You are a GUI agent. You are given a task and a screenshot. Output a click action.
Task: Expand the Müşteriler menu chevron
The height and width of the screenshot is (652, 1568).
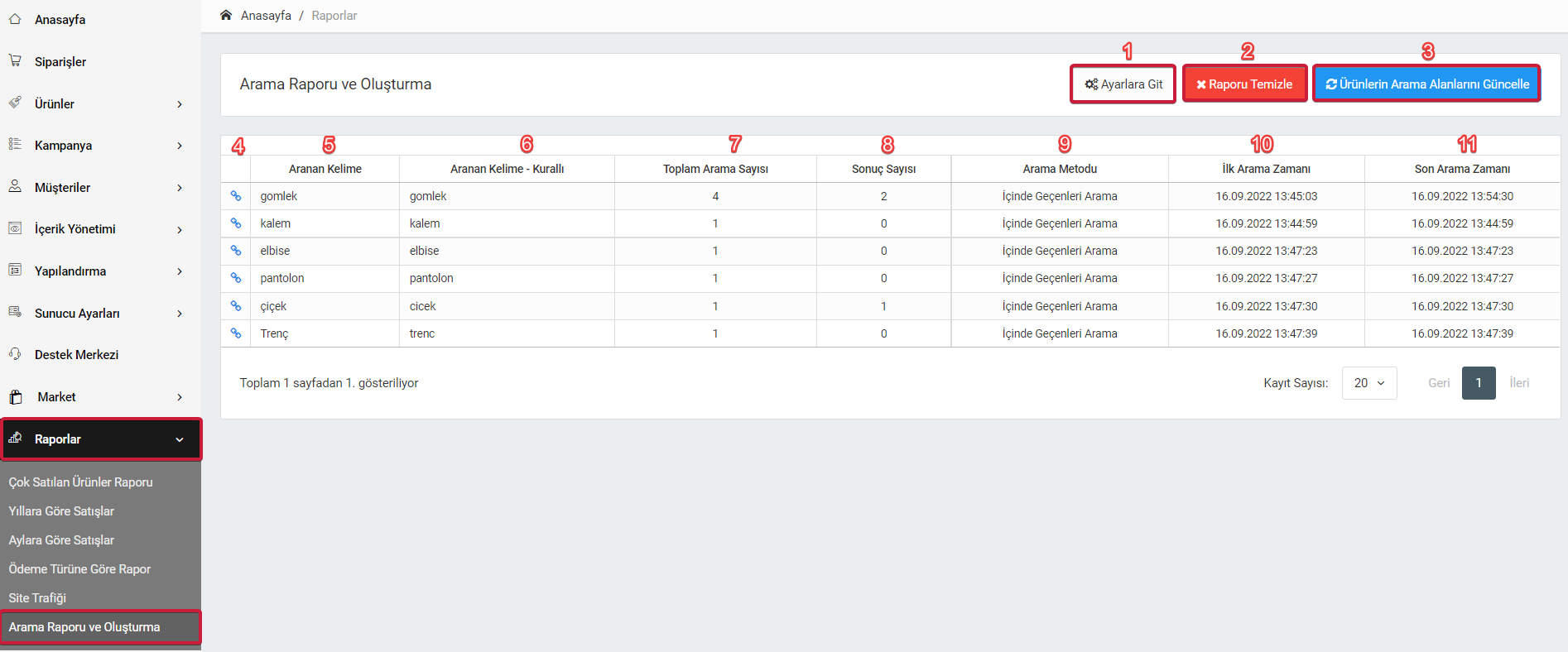click(x=180, y=188)
